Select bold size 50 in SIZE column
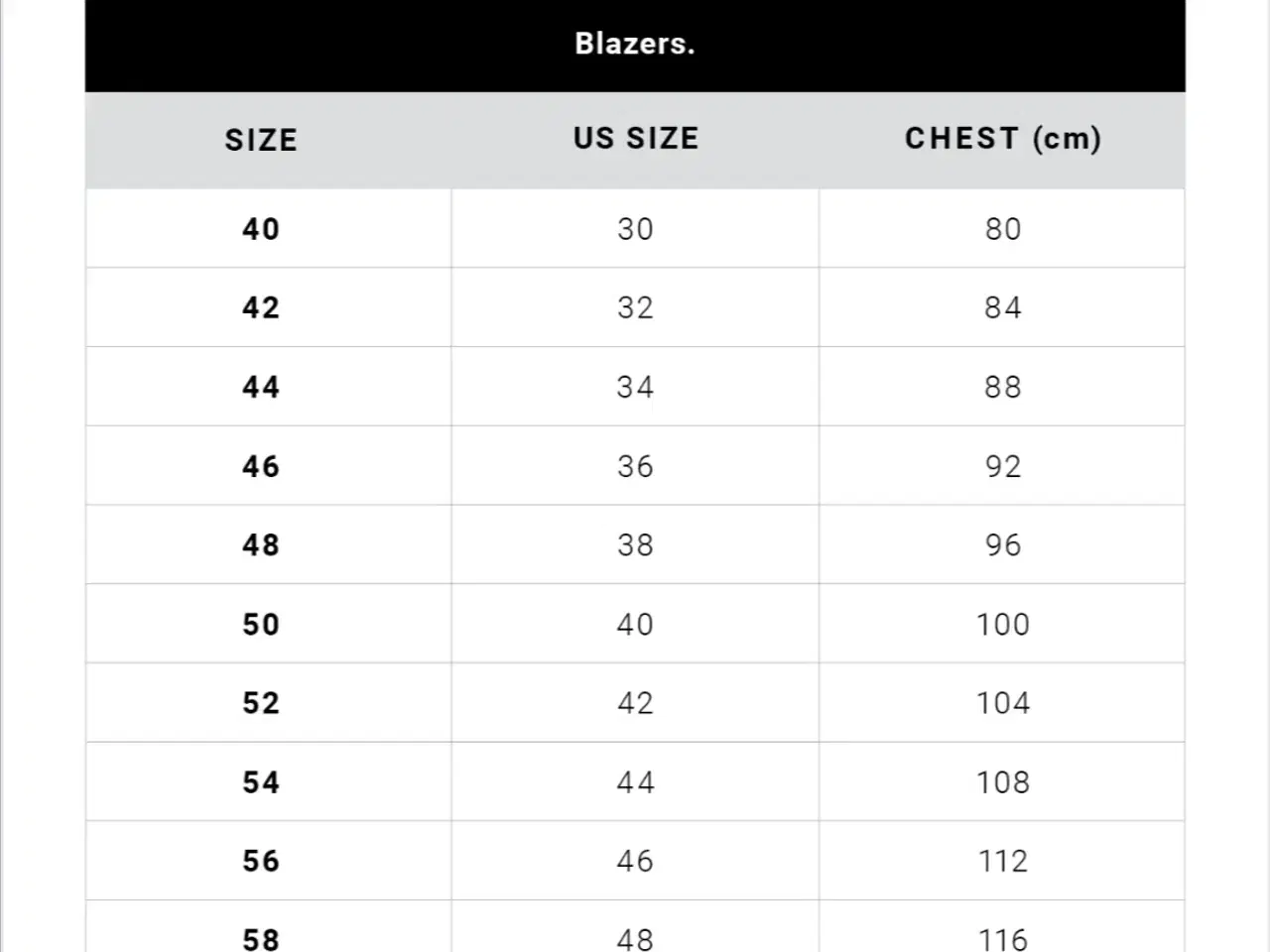Viewport: 1270px width, 952px height. pyautogui.click(x=261, y=624)
